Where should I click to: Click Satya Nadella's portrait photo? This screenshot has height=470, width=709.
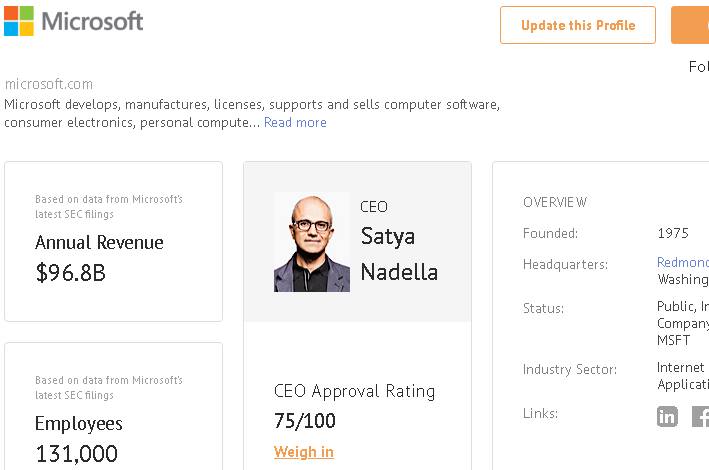pyautogui.click(x=312, y=242)
